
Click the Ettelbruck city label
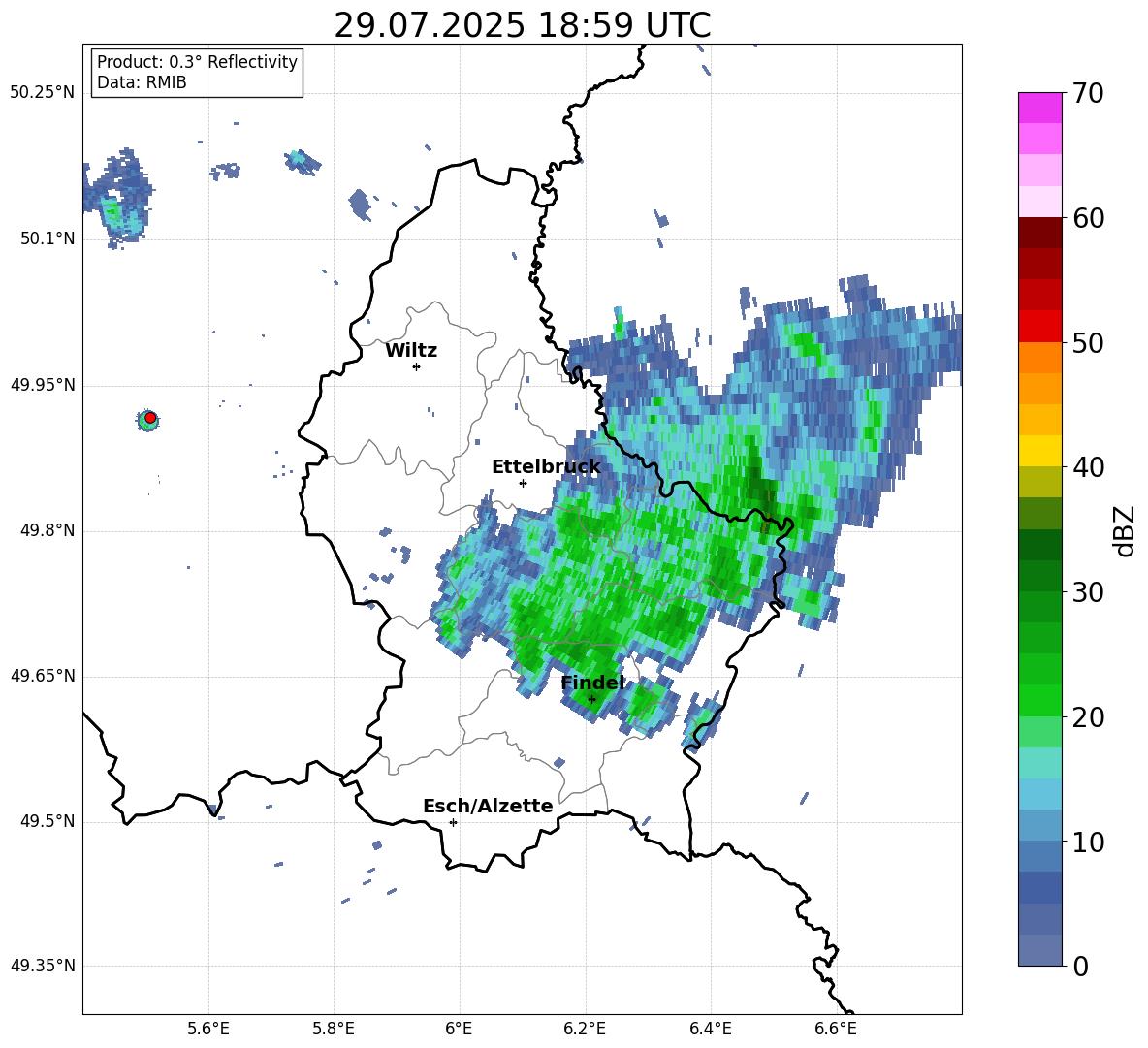click(546, 467)
